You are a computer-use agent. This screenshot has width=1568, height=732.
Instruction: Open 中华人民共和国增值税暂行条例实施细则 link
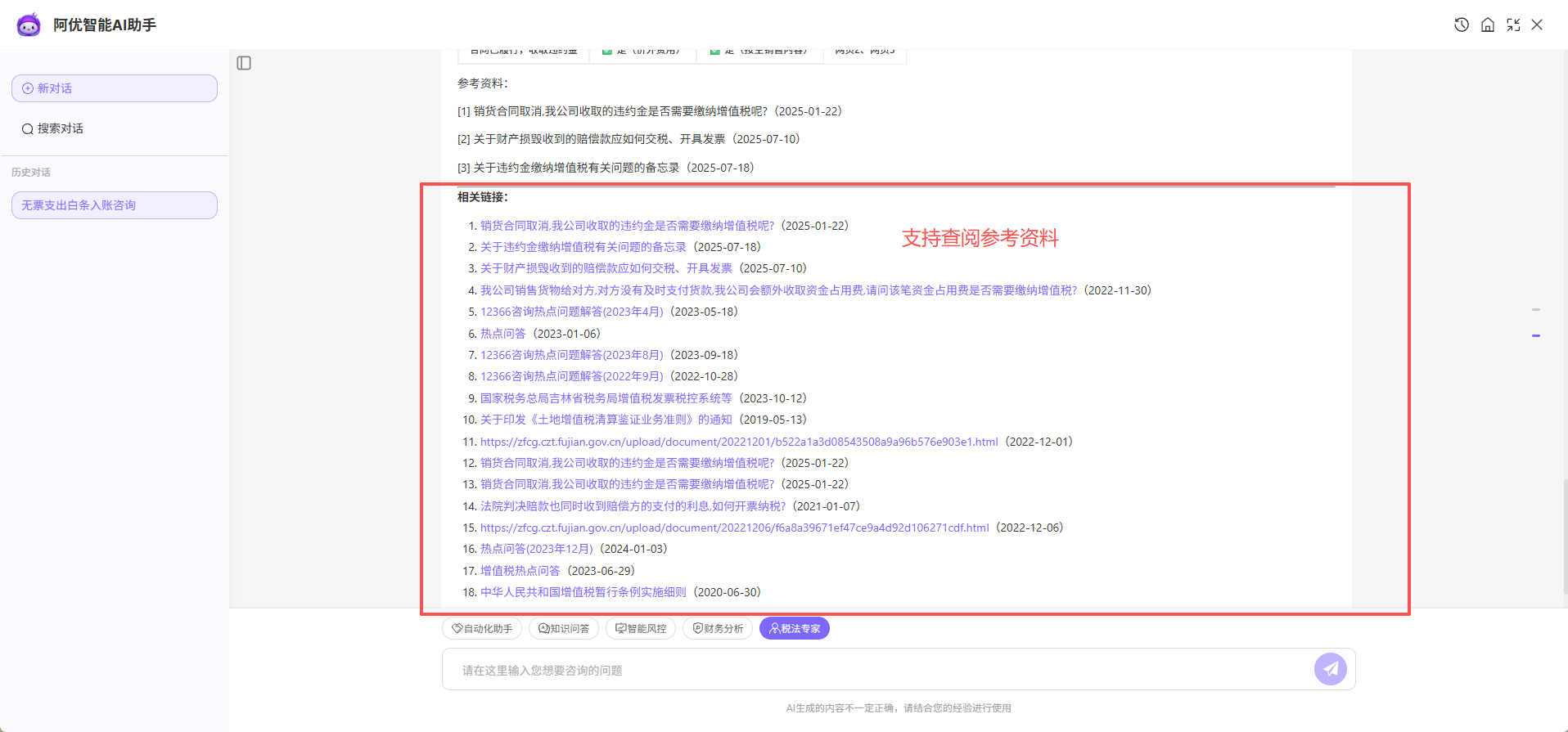583,592
